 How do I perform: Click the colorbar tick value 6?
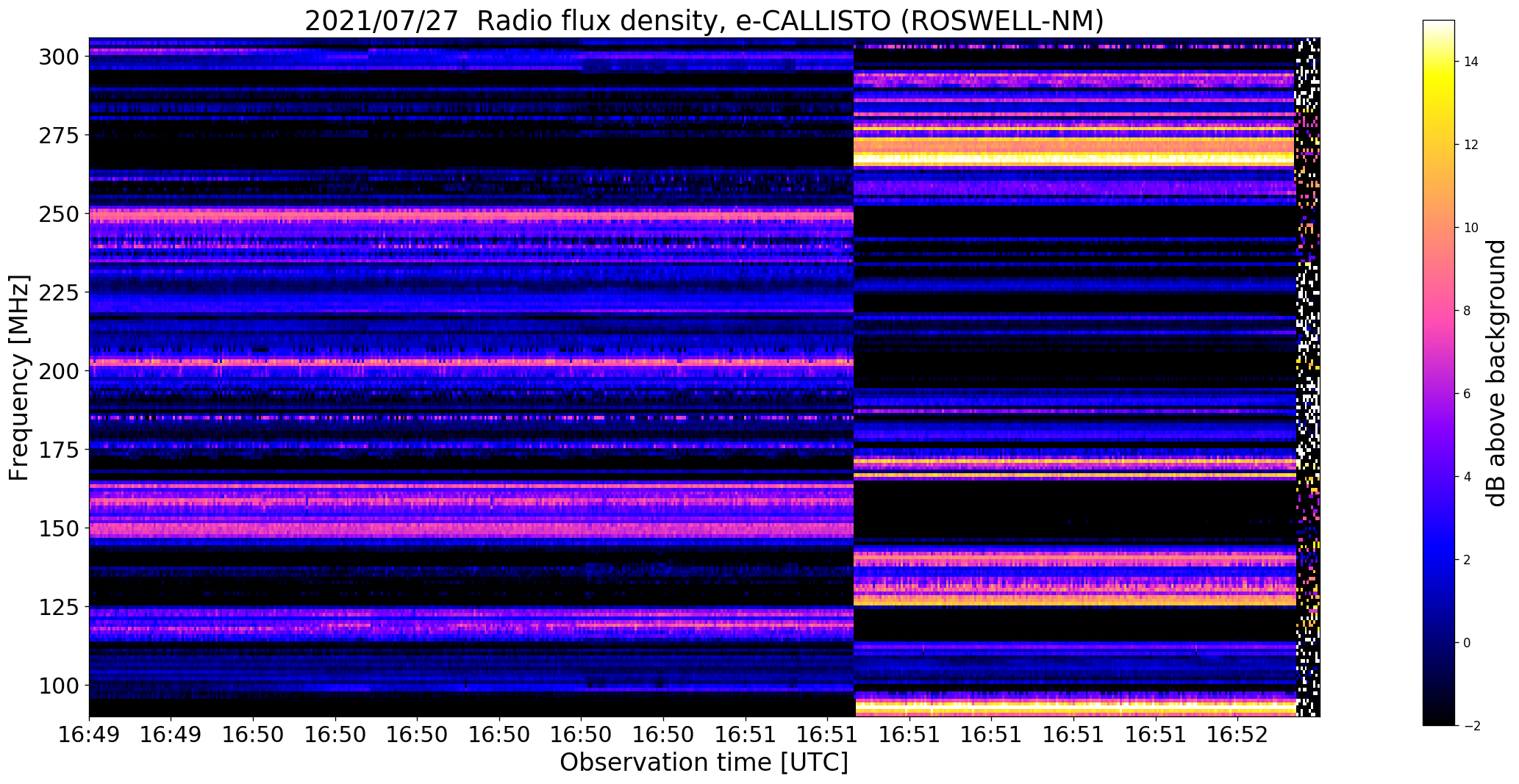(x=1467, y=394)
